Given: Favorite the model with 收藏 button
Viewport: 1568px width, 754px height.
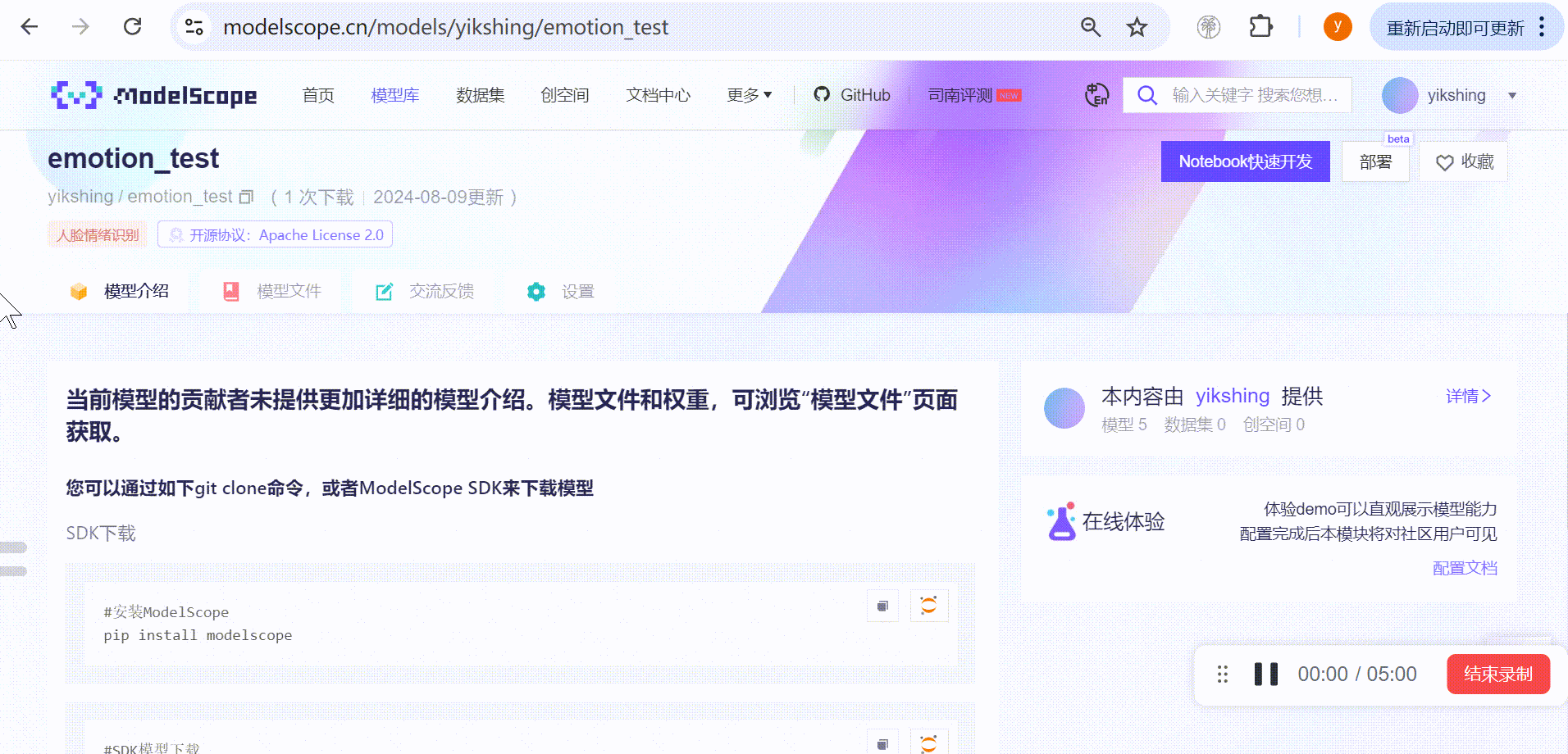Looking at the screenshot, I should 1464,161.
